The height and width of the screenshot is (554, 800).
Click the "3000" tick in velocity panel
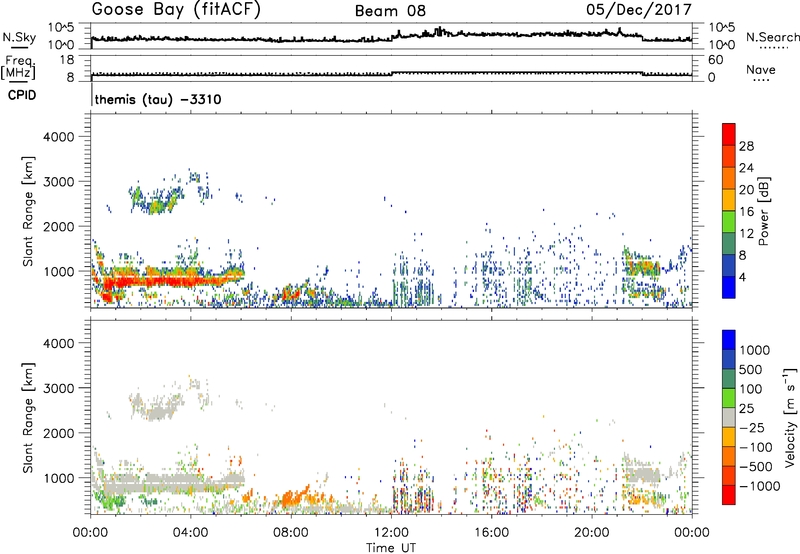click(x=58, y=388)
